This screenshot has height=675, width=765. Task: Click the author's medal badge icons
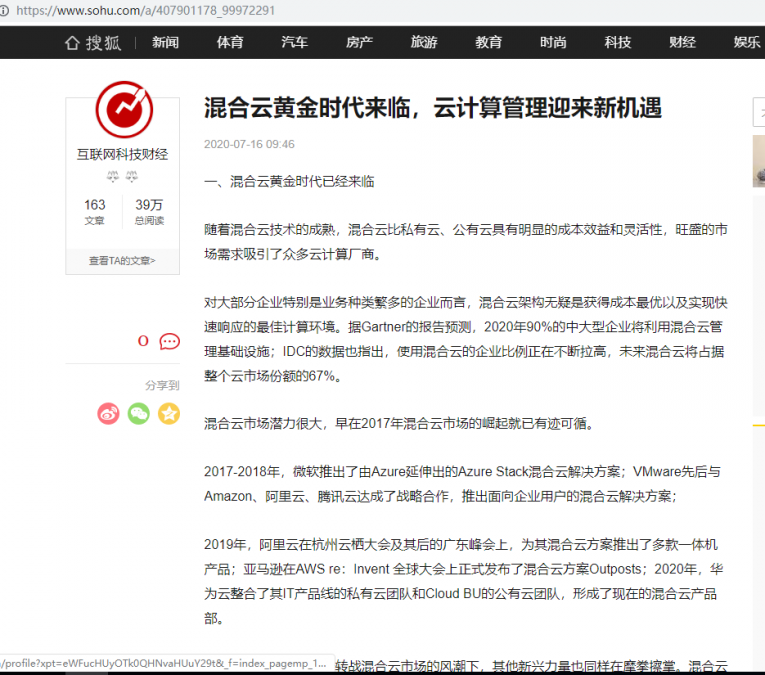pos(122,176)
